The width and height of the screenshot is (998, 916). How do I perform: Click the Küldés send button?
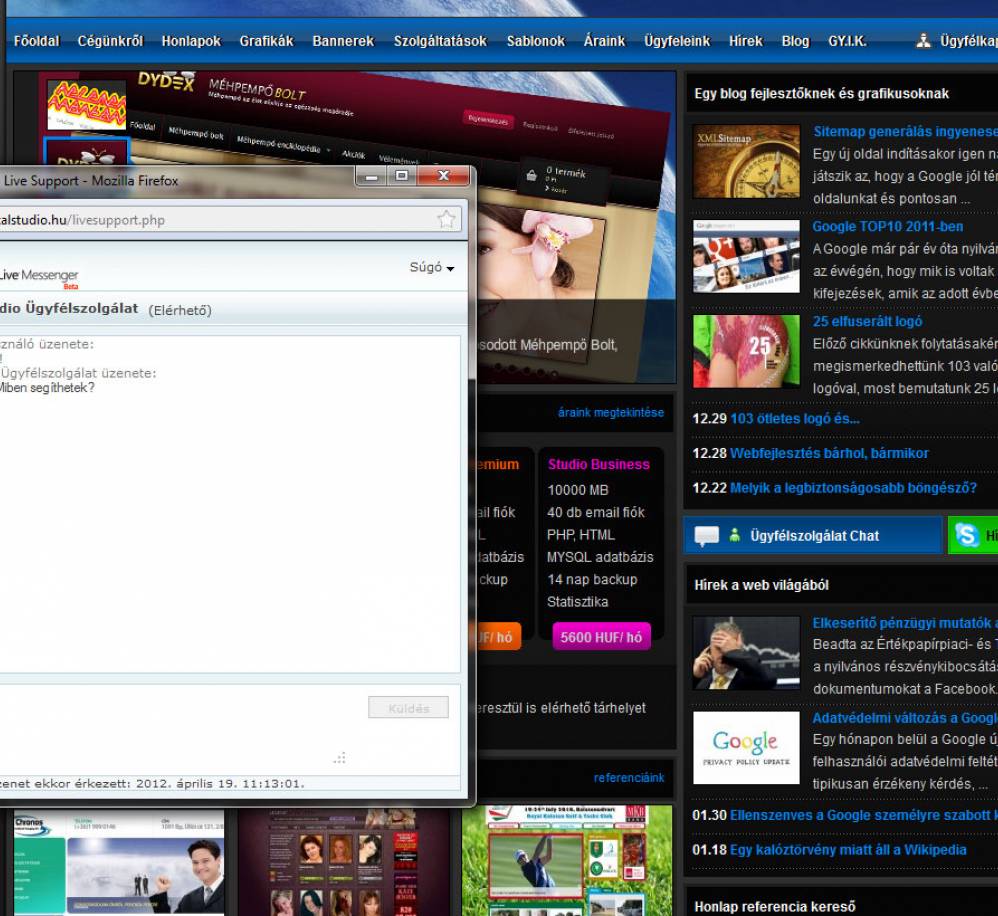[x=408, y=708]
